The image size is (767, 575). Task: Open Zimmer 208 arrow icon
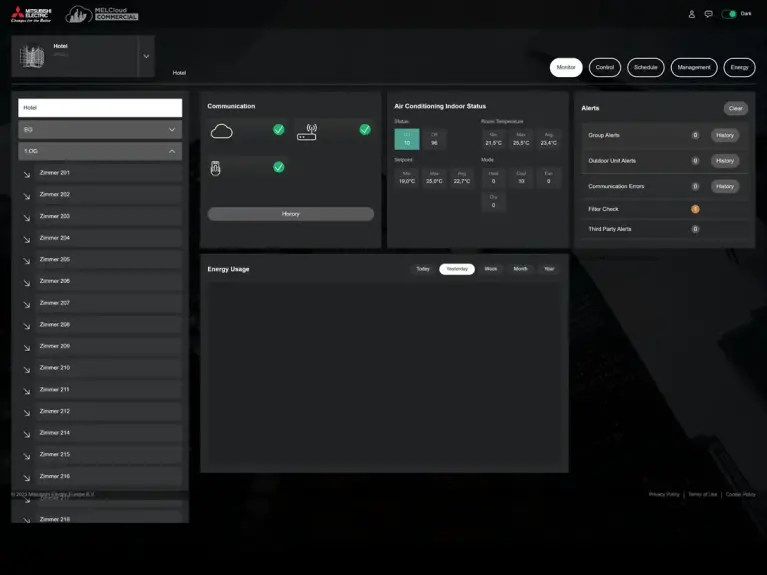tap(27, 326)
